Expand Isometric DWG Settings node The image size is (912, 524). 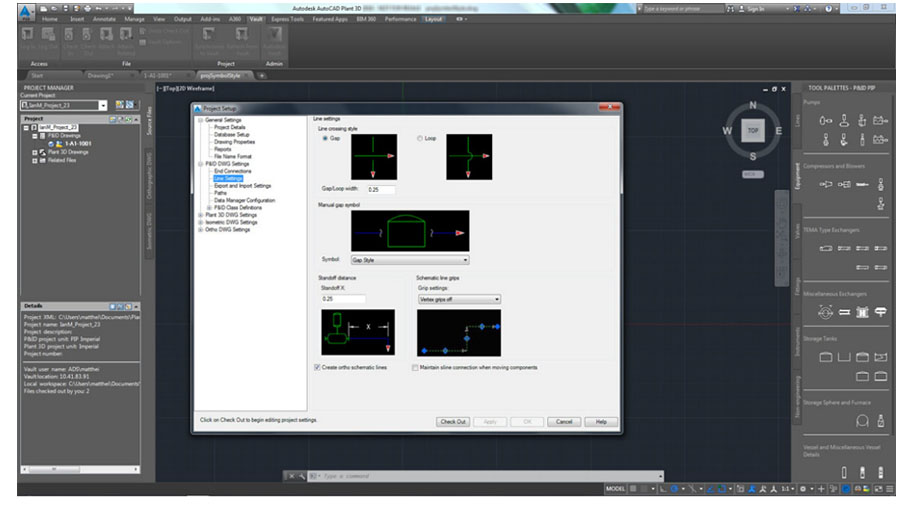(201, 222)
